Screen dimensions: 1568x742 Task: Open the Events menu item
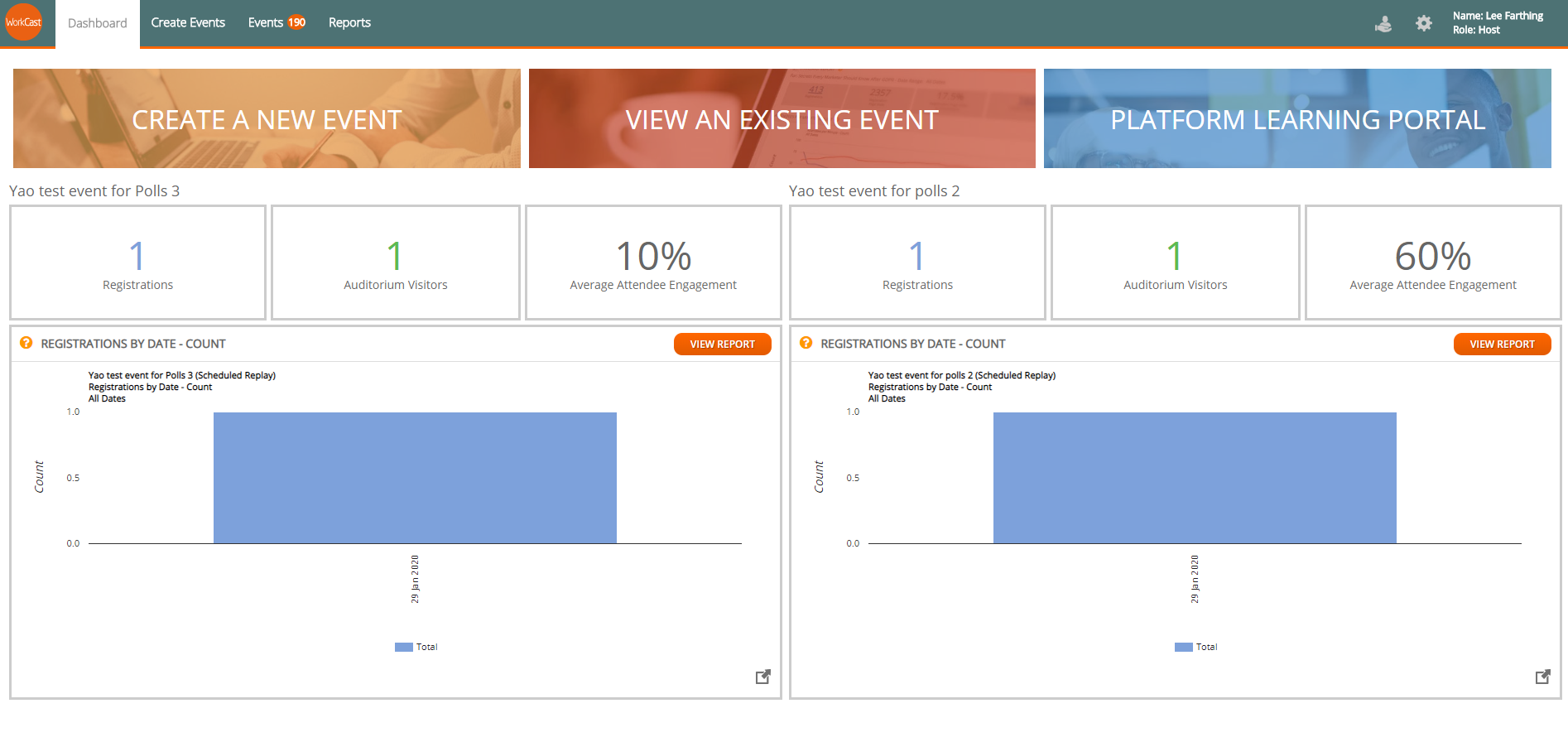266,22
